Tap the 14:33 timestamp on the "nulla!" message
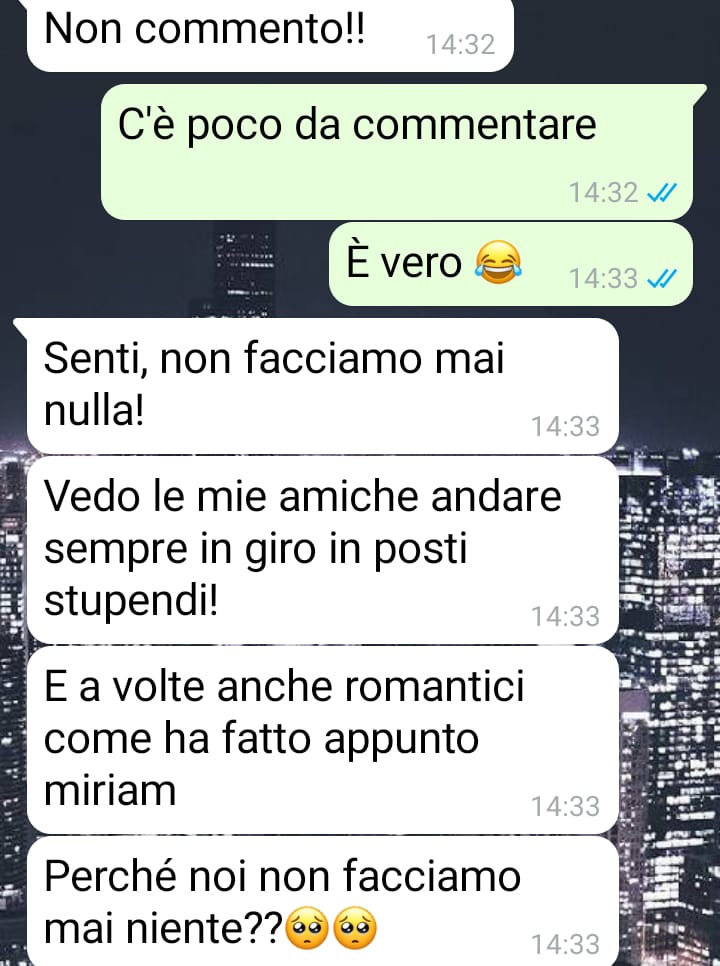The width and height of the screenshot is (720, 966). click(x=565, y=426)
